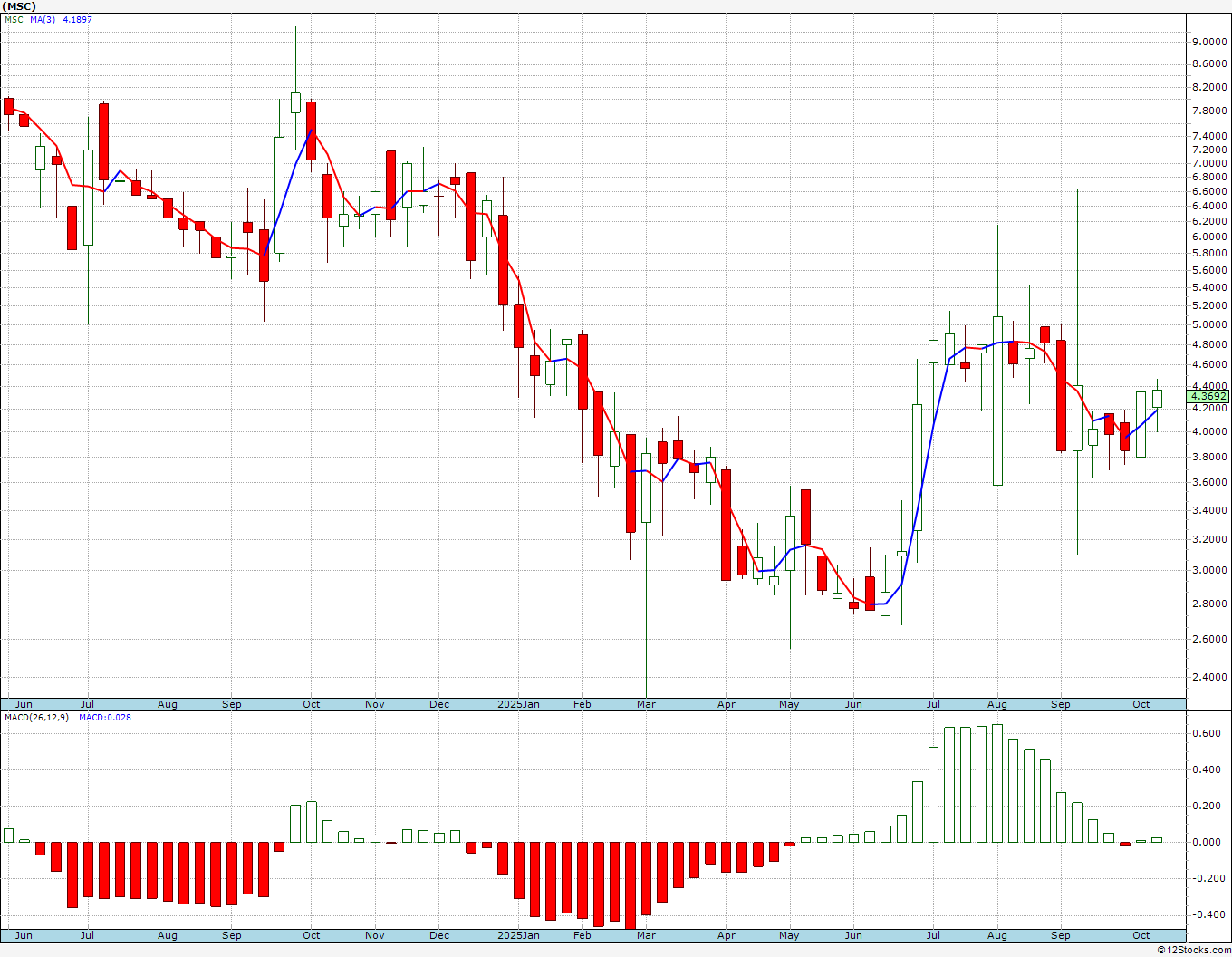Click the MACD(26,12,9) indicator label
1232x957 pixels.
point(38,718)
